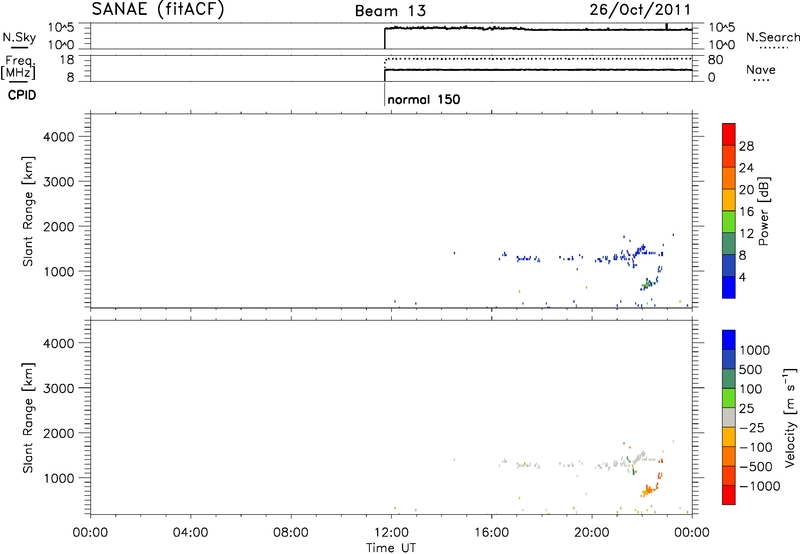Viewport: 800px width, 554px height.
Task: Click the Beam 13 label
Action: point(390,11)
